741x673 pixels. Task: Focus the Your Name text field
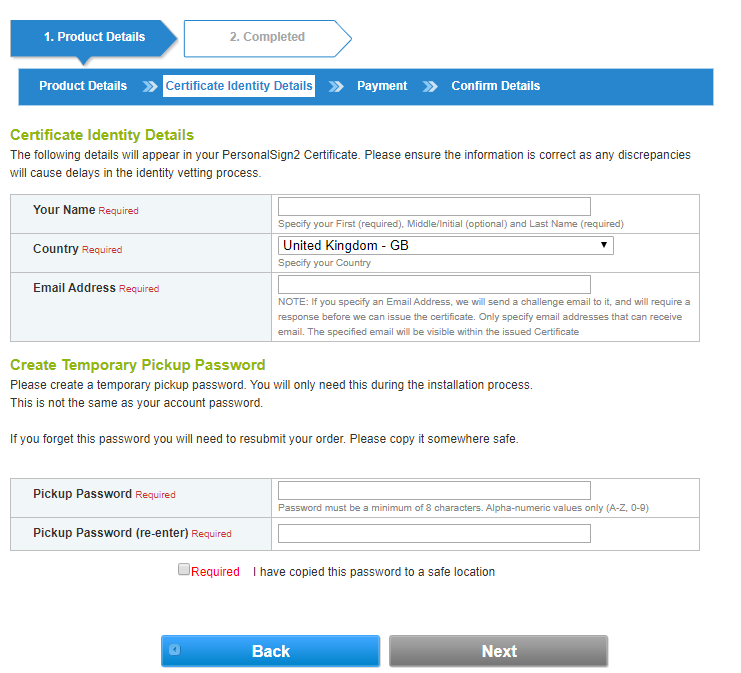(x=434, y=207)
